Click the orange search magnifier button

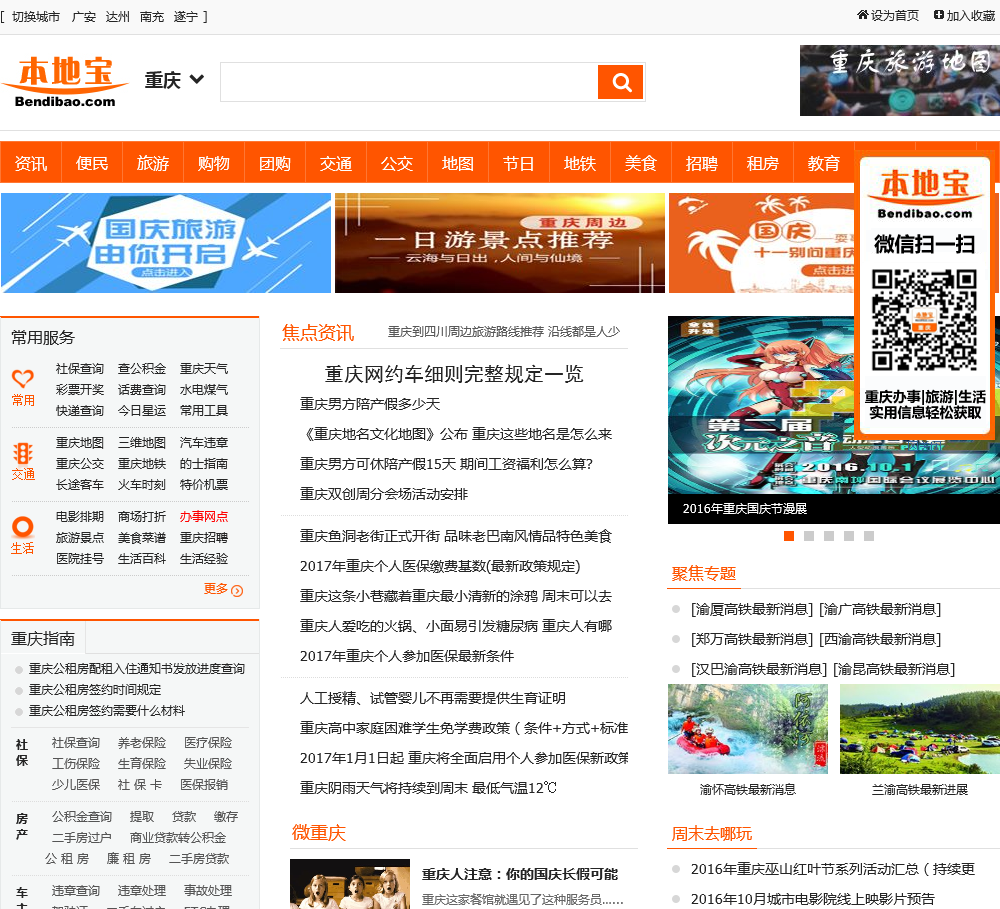click(x=620, y=82)
